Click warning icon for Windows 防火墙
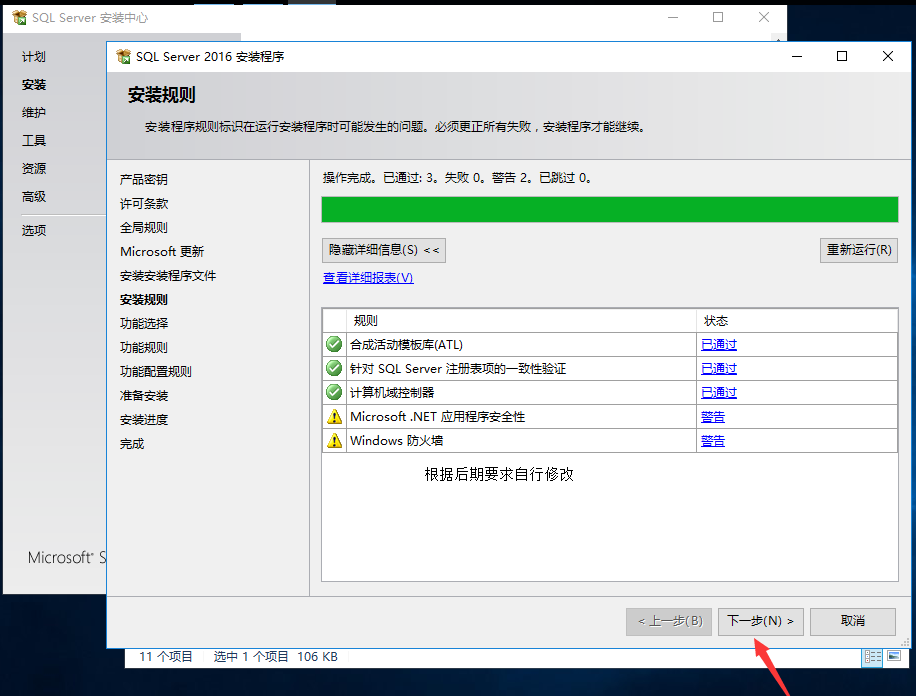The height and width of the screenshot is (696, 916). [334, 441]
